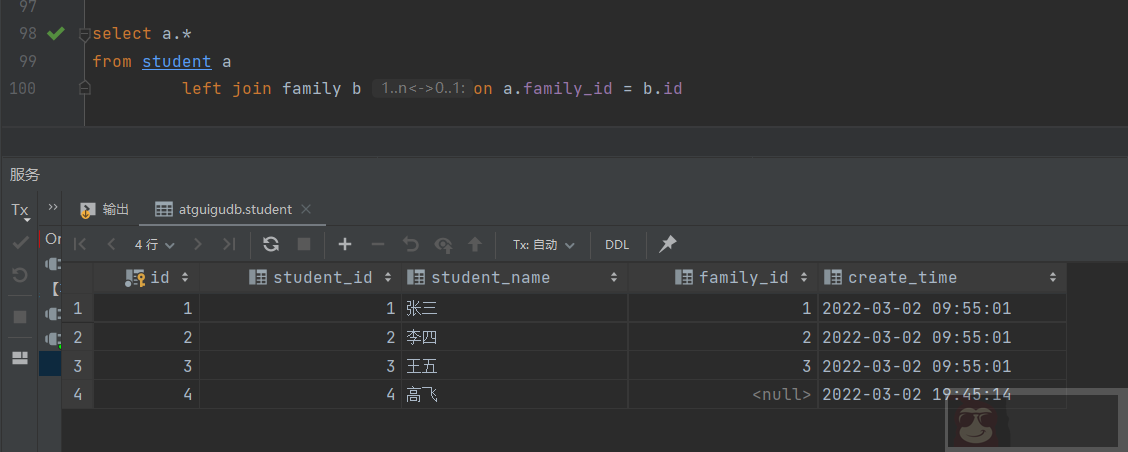Viewport: 1128px width, 452px height.
Task: Sort by student_name column arrows
Action: [x=614, y=278]
